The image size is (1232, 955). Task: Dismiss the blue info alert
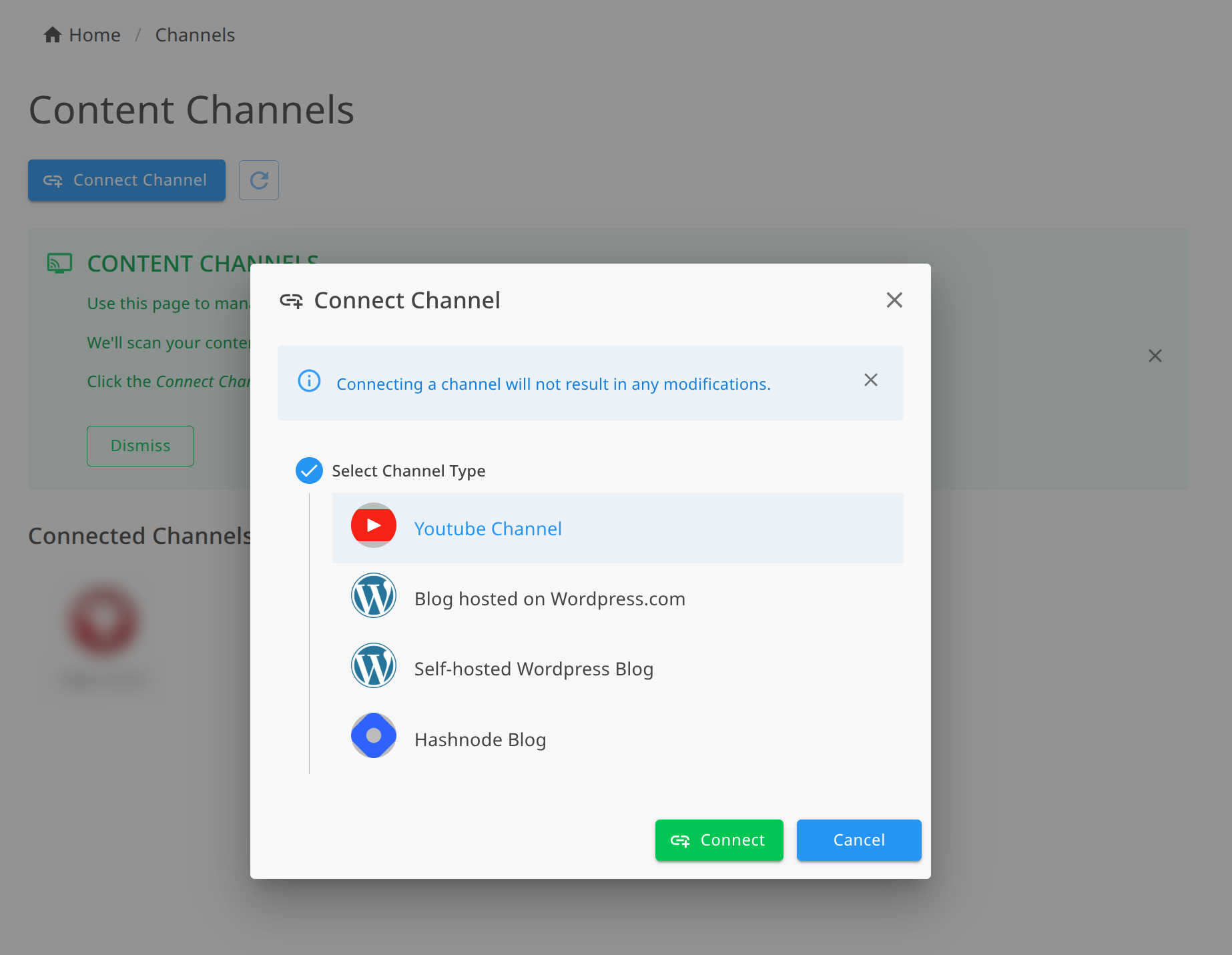[x=870, y=380]
